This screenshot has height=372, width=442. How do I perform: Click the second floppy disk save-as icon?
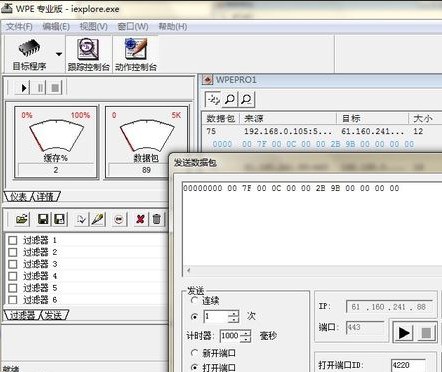tap(59, 219)
